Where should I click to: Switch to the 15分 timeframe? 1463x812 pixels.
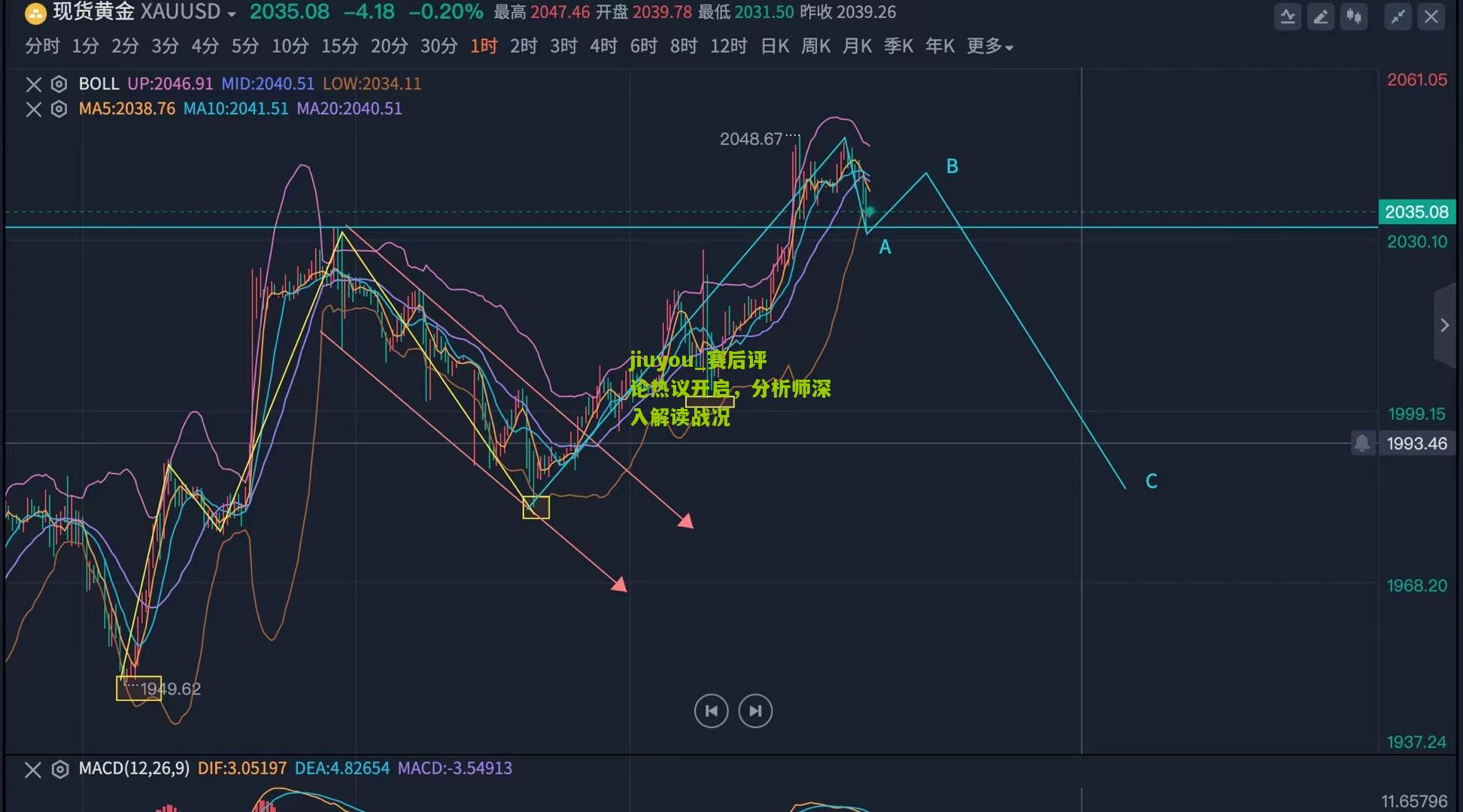point(339,47)
